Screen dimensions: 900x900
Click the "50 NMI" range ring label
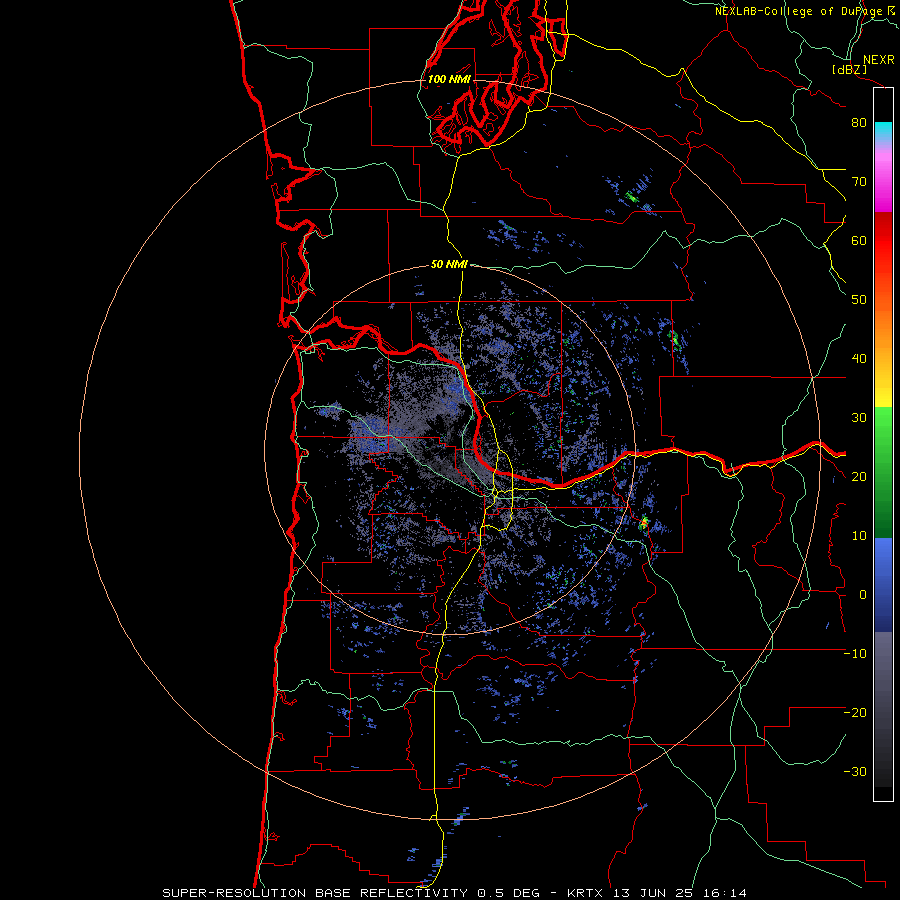(449, 265)
